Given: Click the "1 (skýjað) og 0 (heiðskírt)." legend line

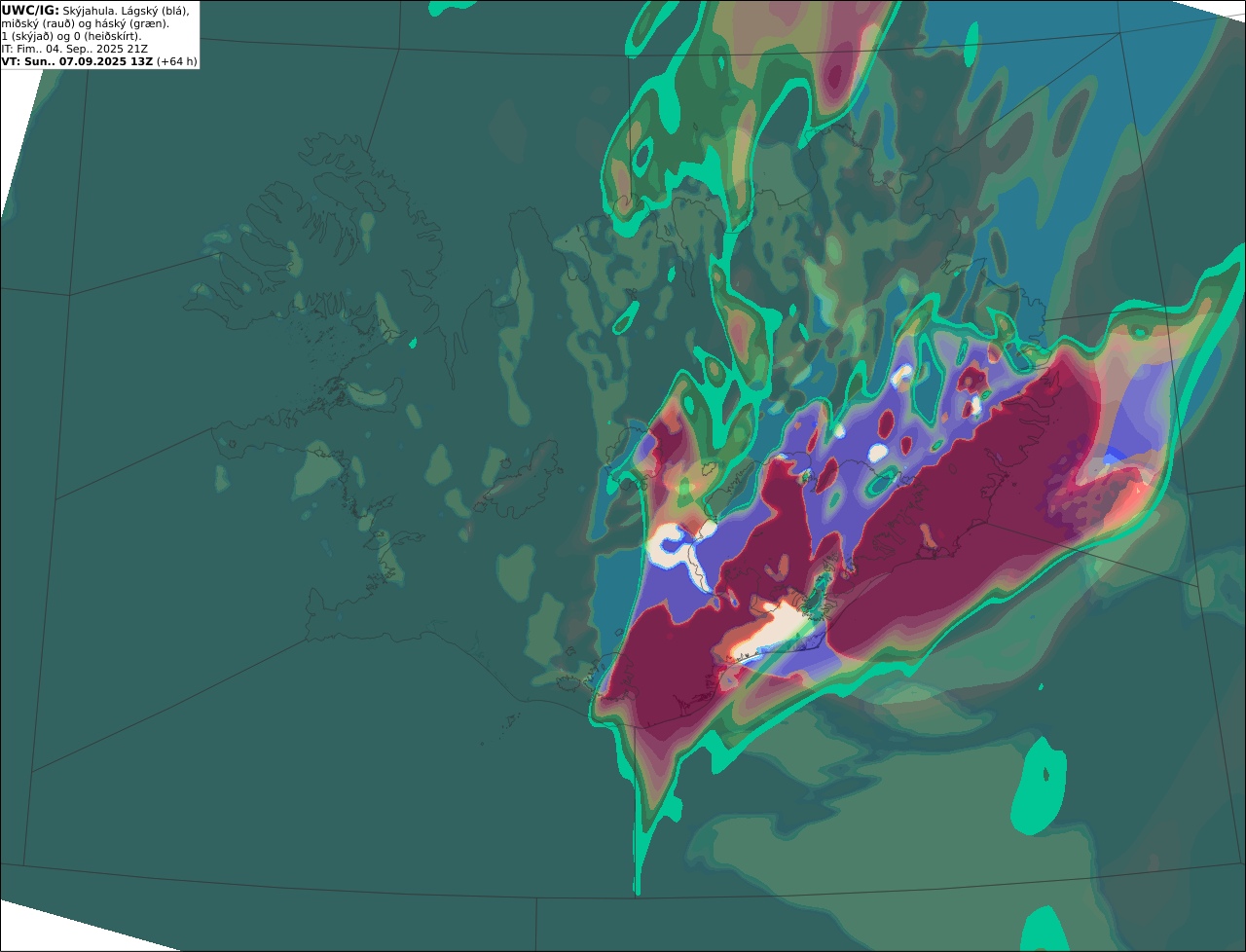Looking at the screenshot, I should coord(71,36).
